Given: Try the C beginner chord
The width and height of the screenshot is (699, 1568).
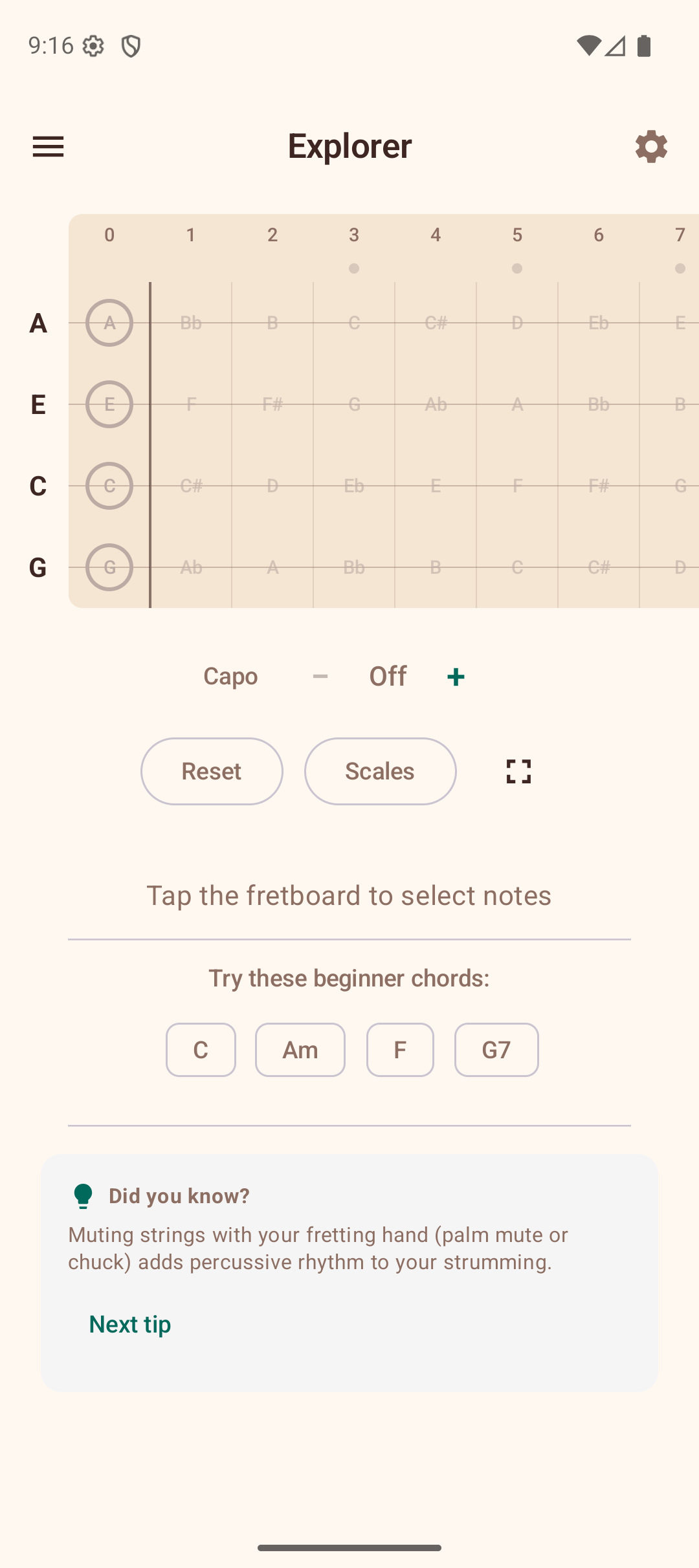Looking at the screenshot, I should point(200,1050).
